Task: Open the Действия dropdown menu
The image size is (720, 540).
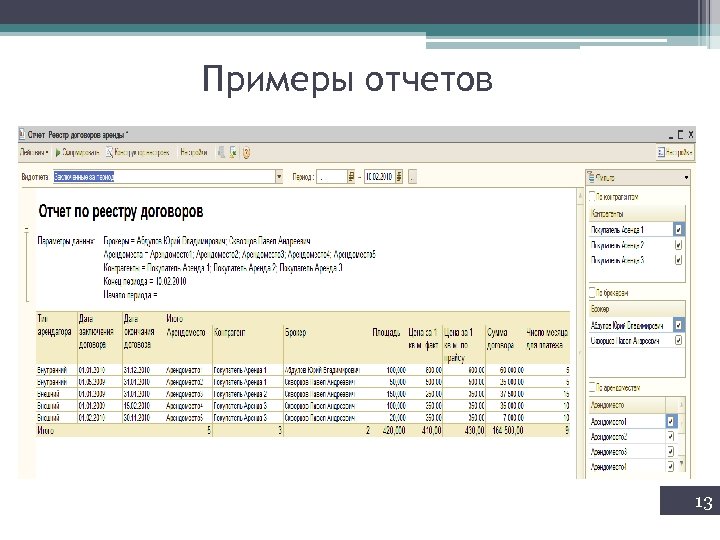Action: pyautogui.click(x=34, y=152)
